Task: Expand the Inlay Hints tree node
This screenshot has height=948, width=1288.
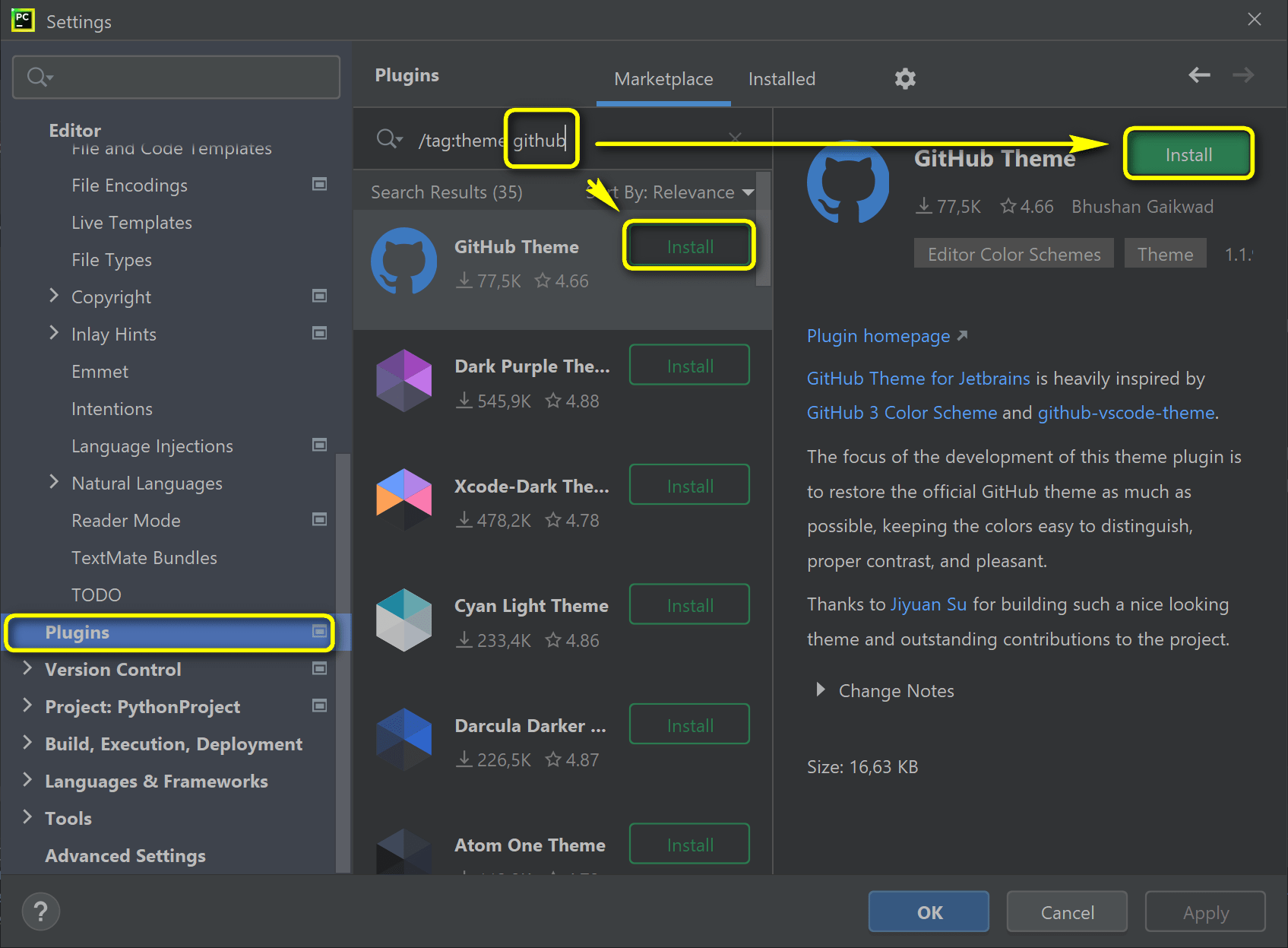Action: click(x=54, y=333)
